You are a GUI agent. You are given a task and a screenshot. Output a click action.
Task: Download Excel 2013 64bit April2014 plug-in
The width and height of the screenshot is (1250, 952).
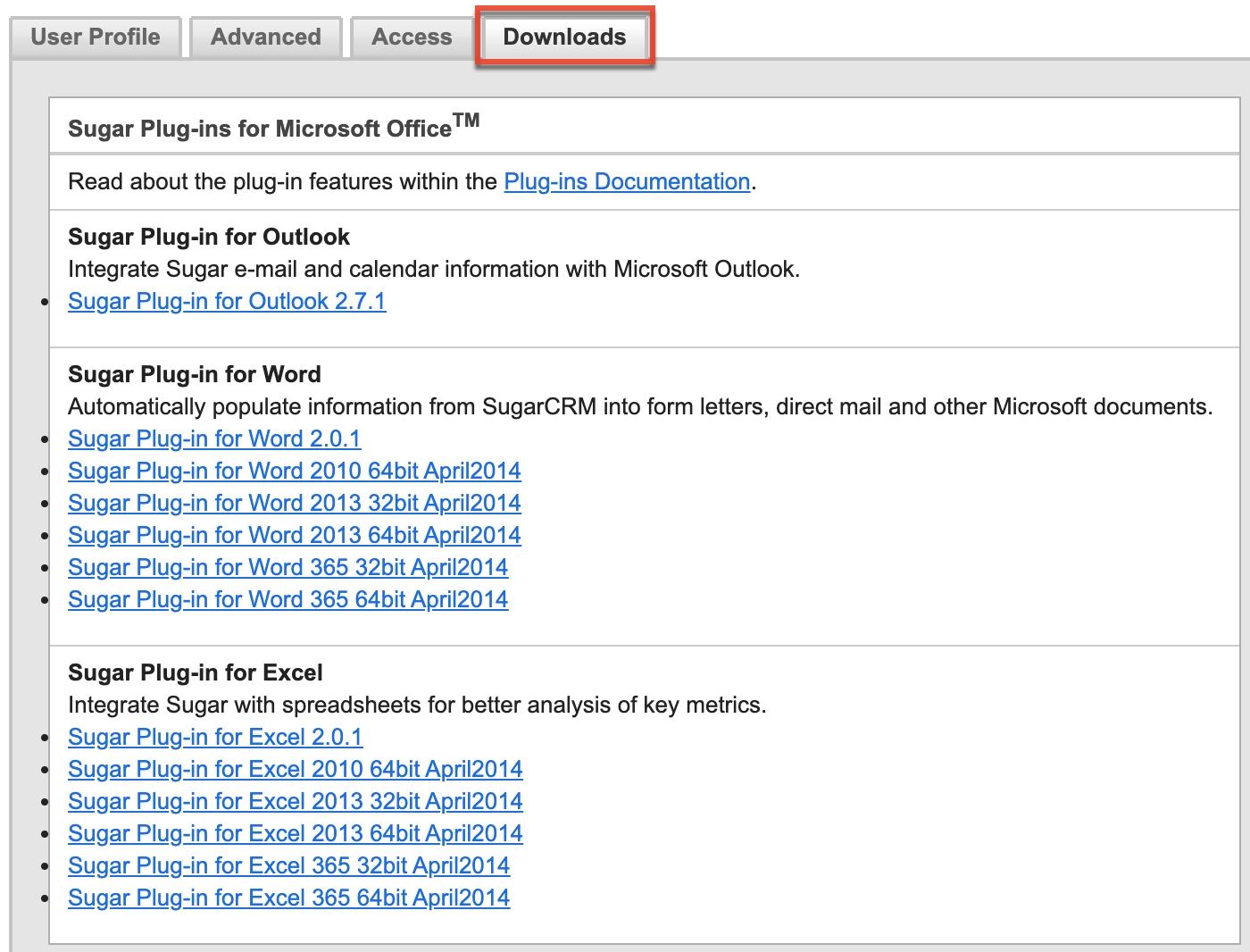pyautogui.click(x=296, y=833)
